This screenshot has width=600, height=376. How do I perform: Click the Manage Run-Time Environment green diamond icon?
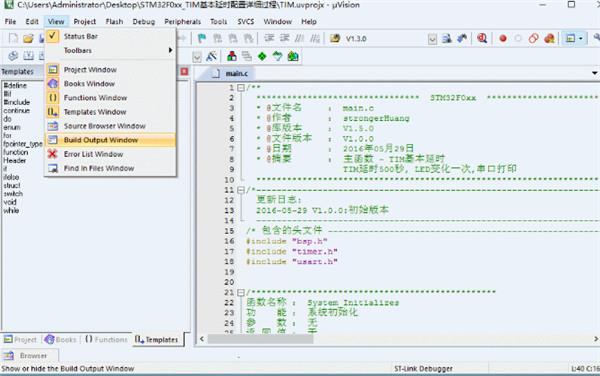[x=262, y=57]
